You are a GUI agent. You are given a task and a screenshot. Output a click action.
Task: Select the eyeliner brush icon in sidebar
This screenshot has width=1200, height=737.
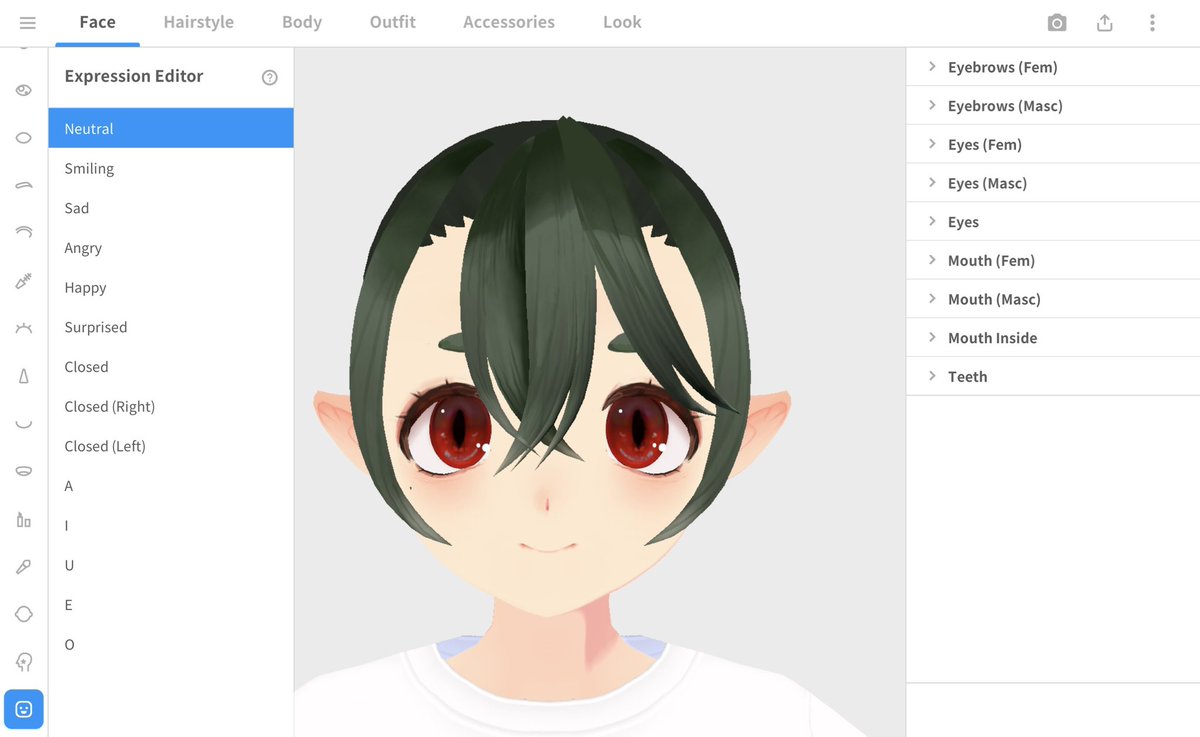coord(24,281)
